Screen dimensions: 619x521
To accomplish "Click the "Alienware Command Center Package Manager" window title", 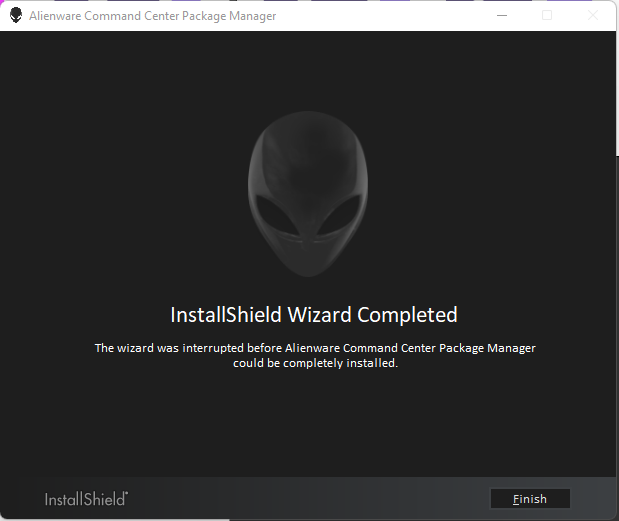I will 152,16.
